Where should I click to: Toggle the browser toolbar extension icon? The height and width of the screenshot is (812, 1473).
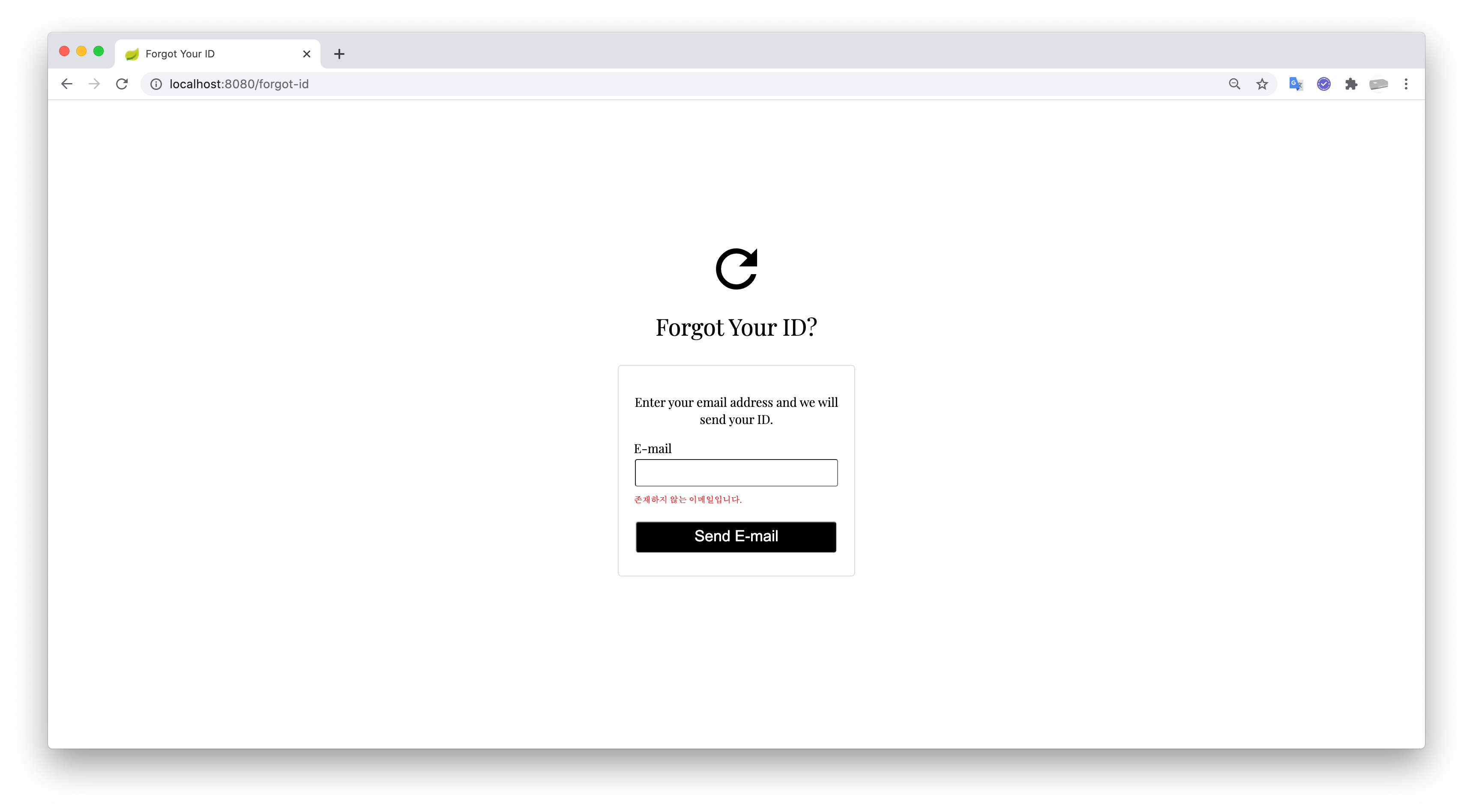(1350, 84)
